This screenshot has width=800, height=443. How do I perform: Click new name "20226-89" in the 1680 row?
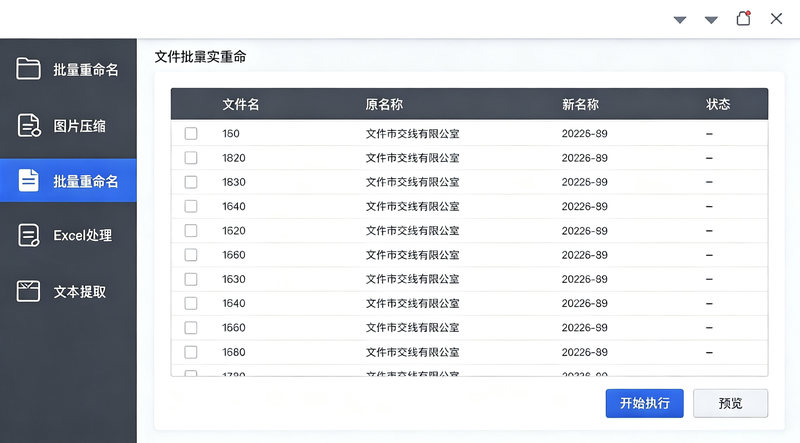(585, 352)
